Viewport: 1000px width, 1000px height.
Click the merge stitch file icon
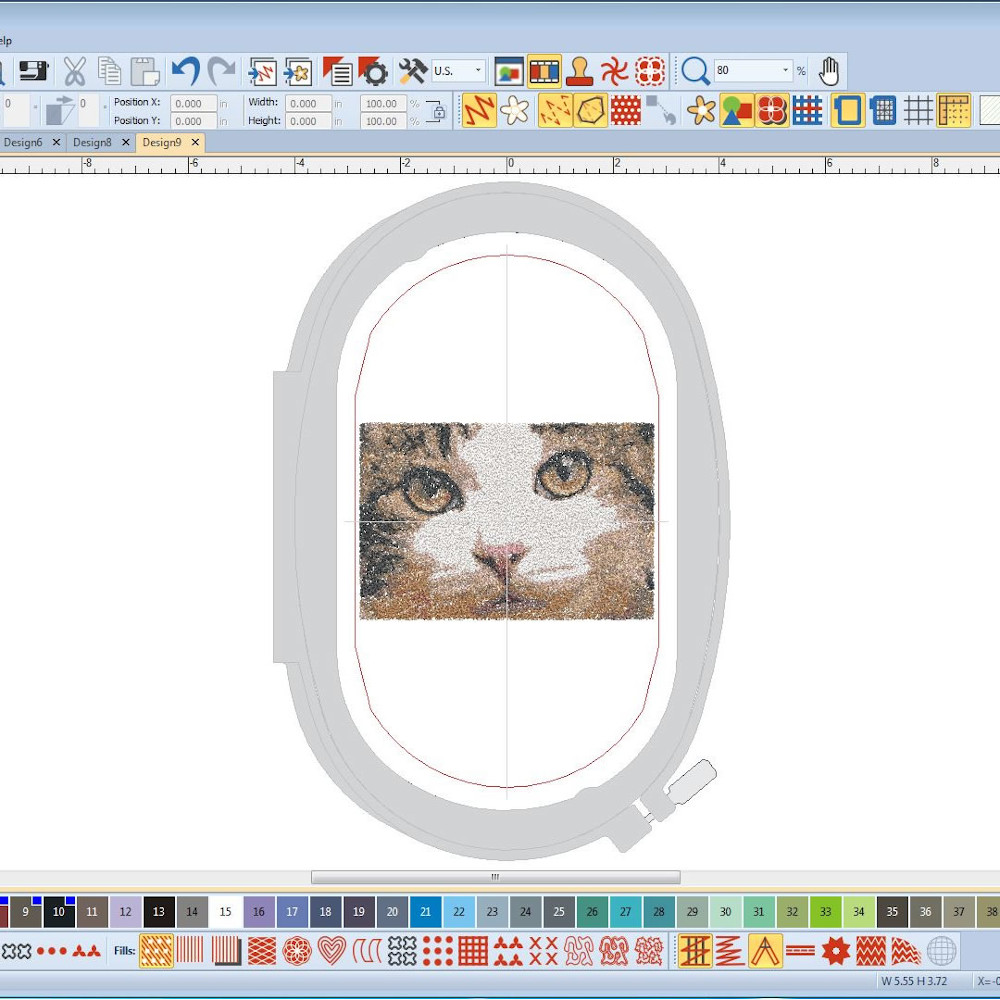(262, 71)
